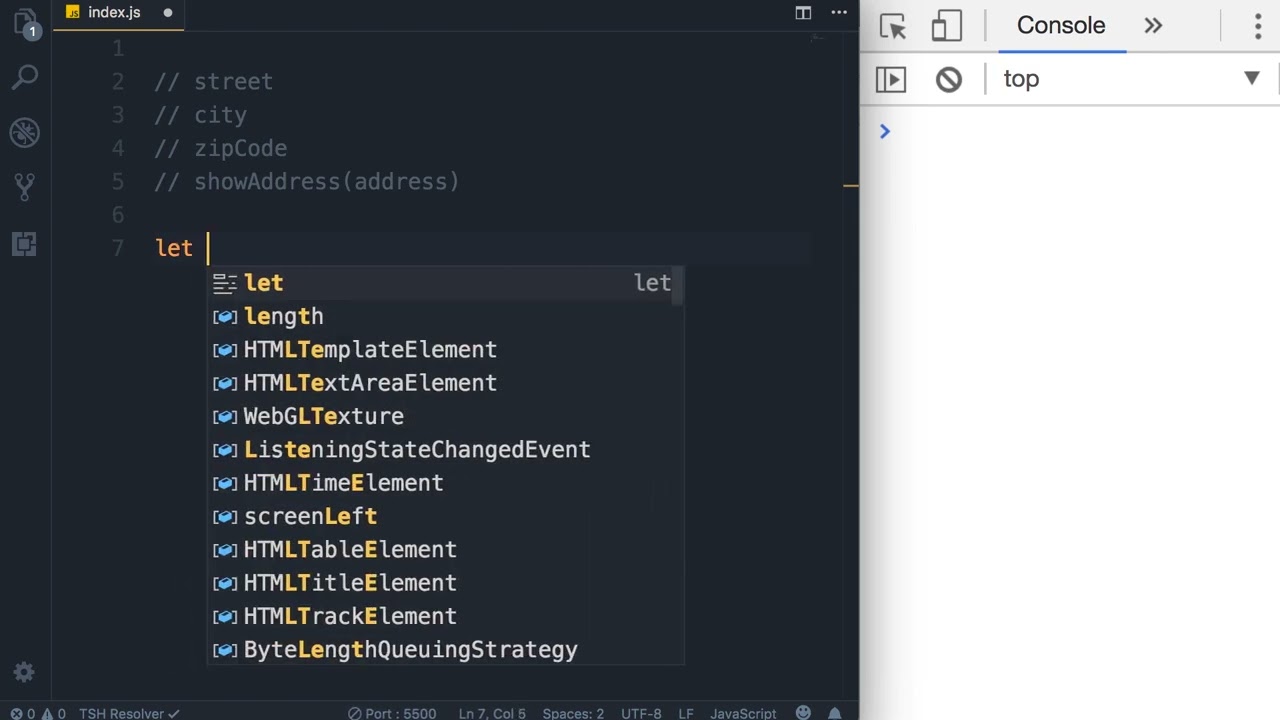Screen dimensions: 1280x720
Task: Open the Manage gear icon at sidebar bottom
Action: tap(24, 673)
